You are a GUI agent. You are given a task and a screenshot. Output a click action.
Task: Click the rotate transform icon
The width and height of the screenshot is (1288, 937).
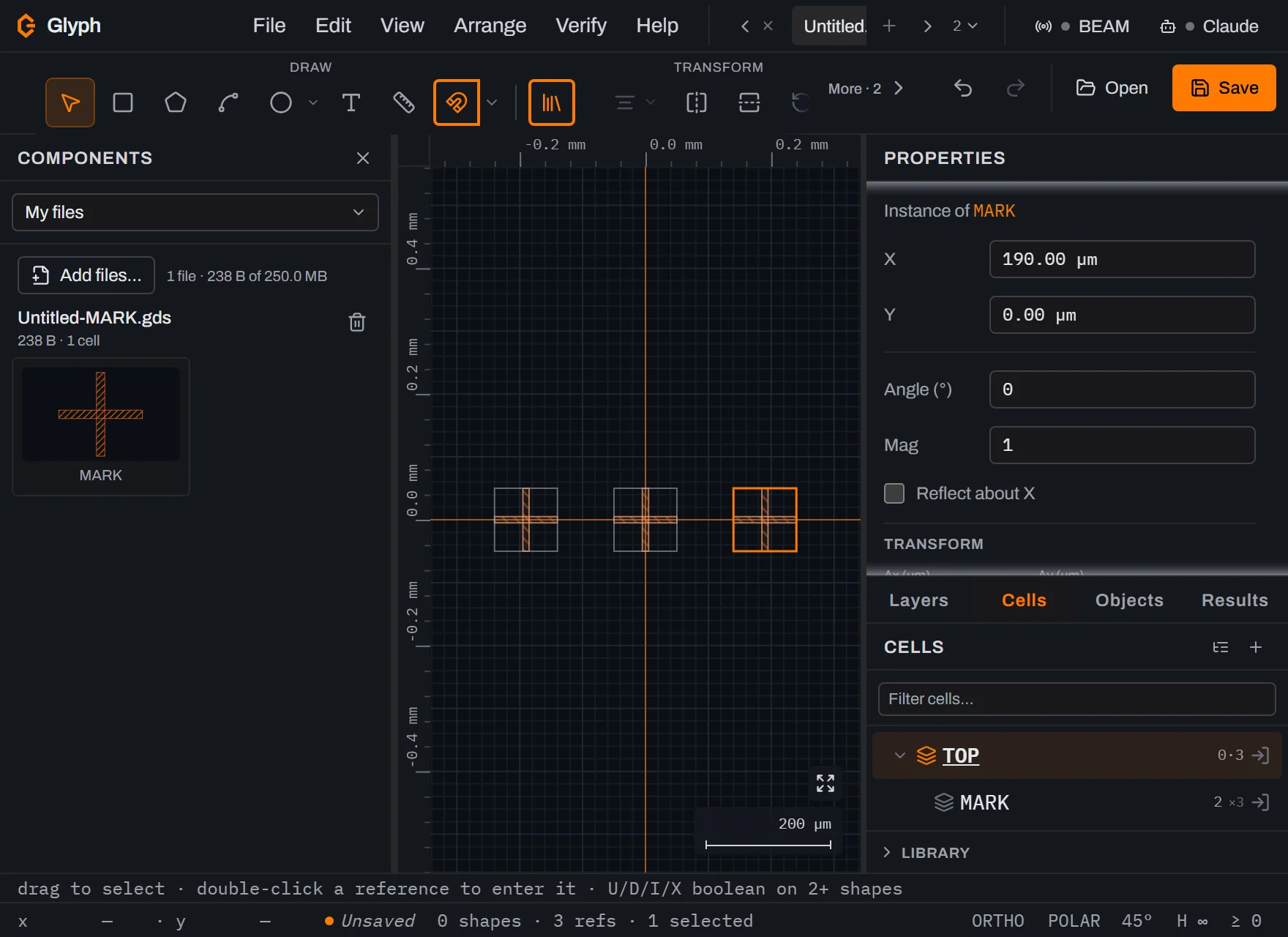801,102
